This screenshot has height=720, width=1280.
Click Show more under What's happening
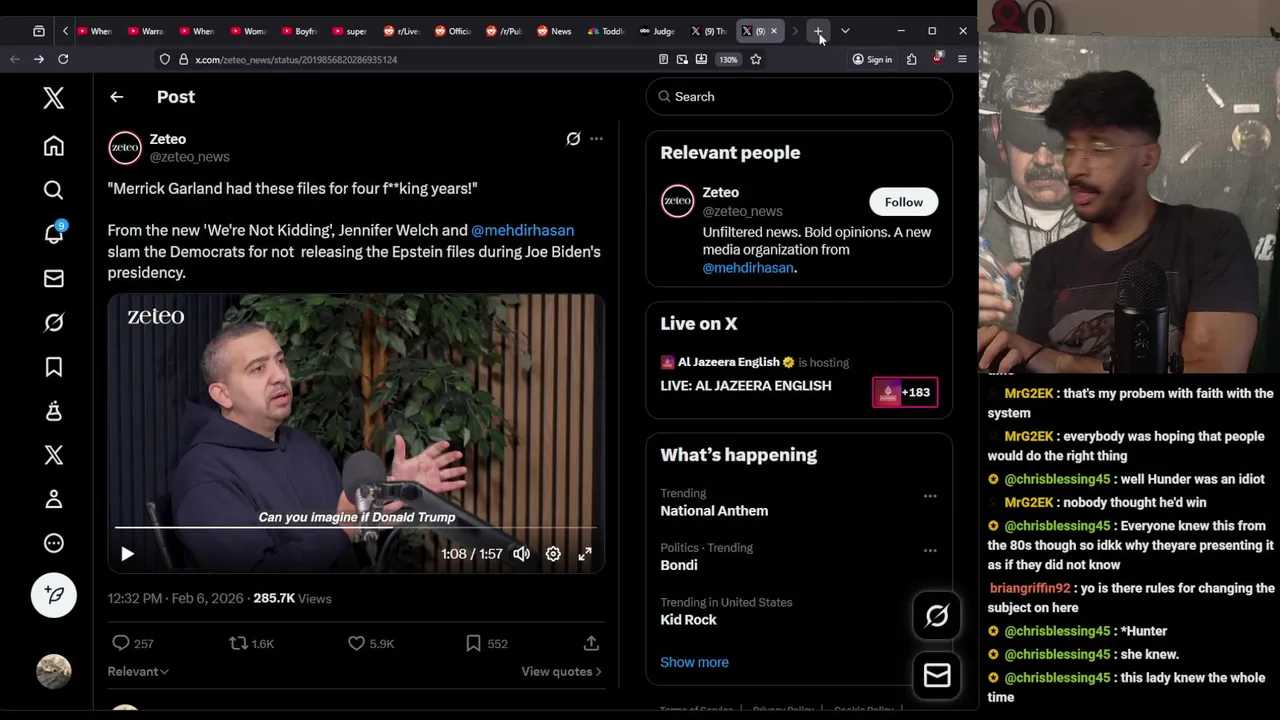click(x=694, y=662)
